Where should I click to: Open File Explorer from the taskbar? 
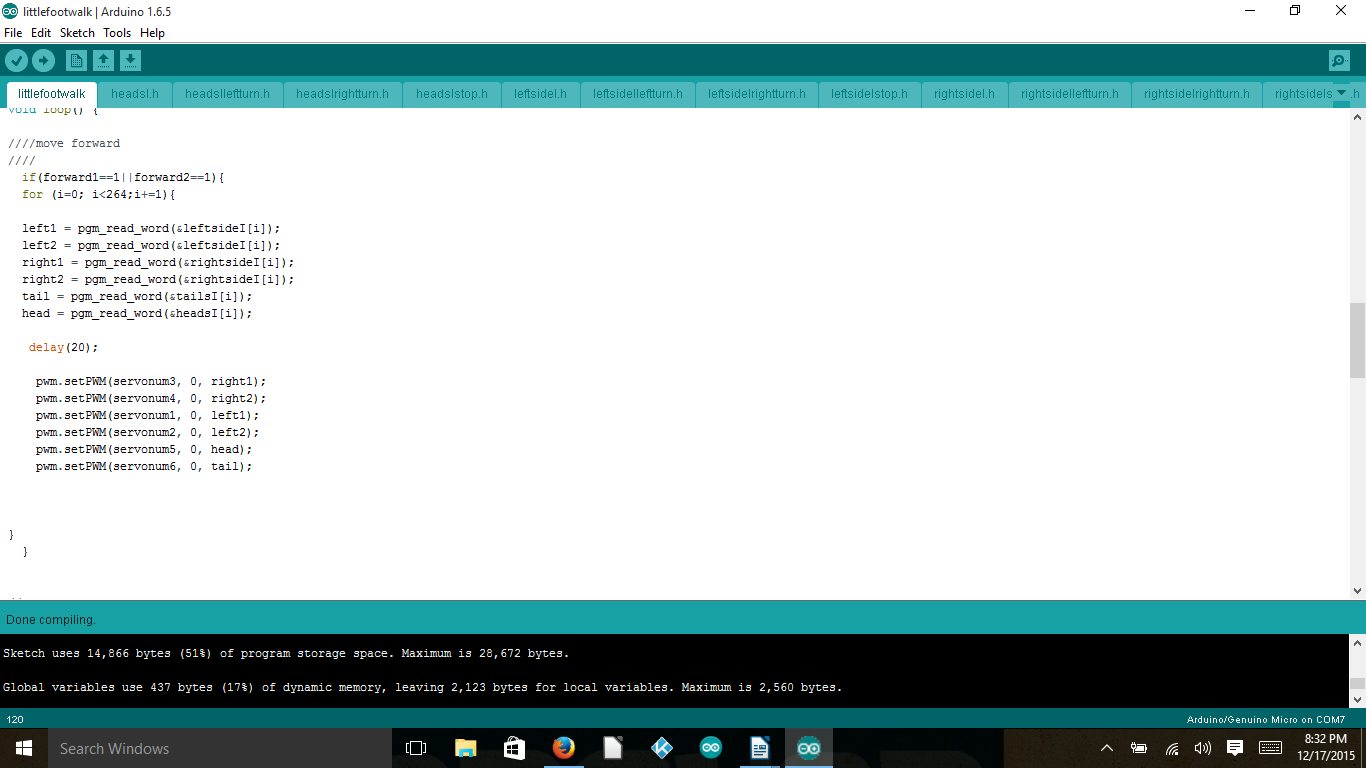pyautogui.click(x=465, y=748)
